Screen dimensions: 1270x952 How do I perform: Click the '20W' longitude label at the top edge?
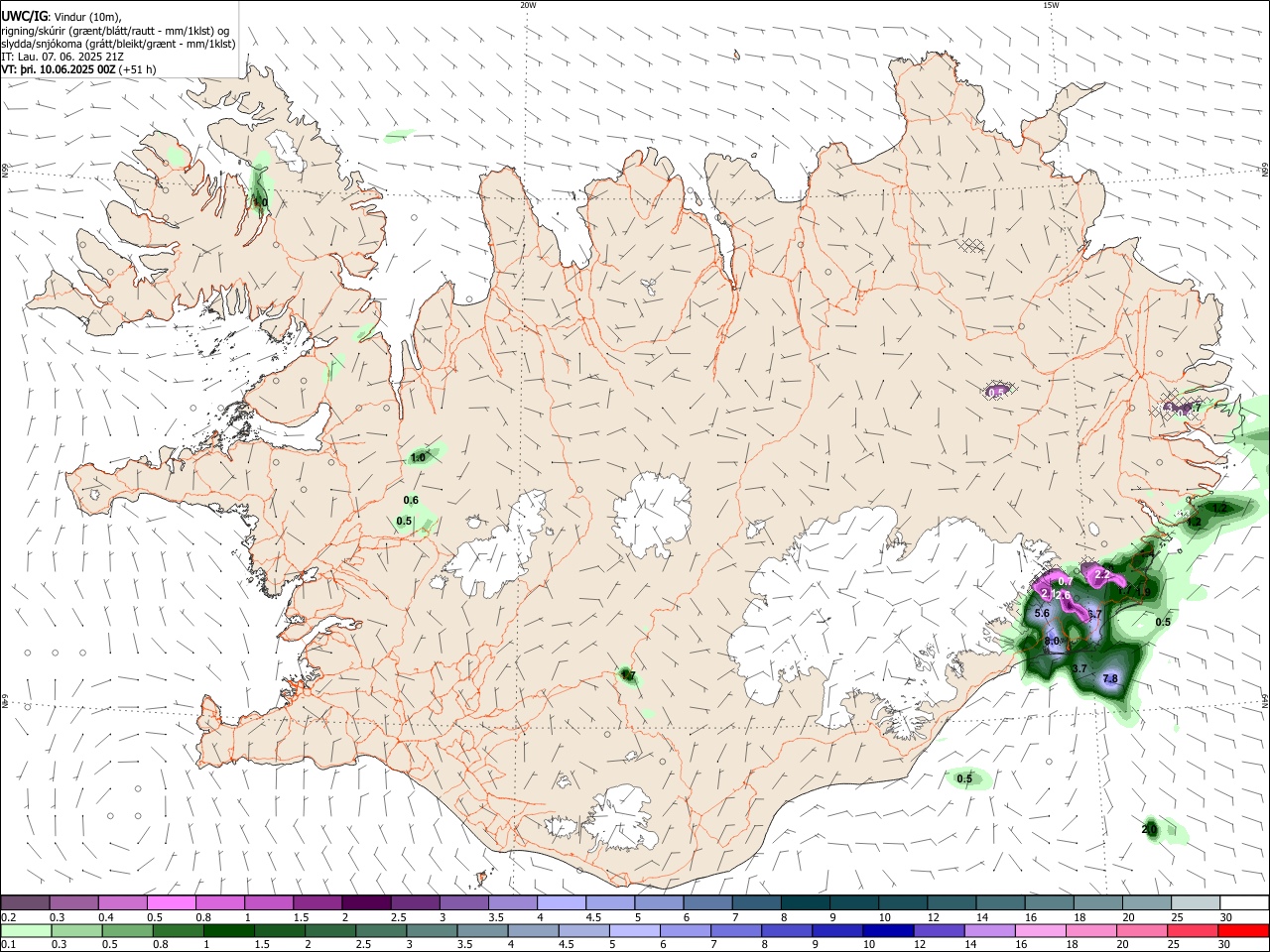[528, 5]
